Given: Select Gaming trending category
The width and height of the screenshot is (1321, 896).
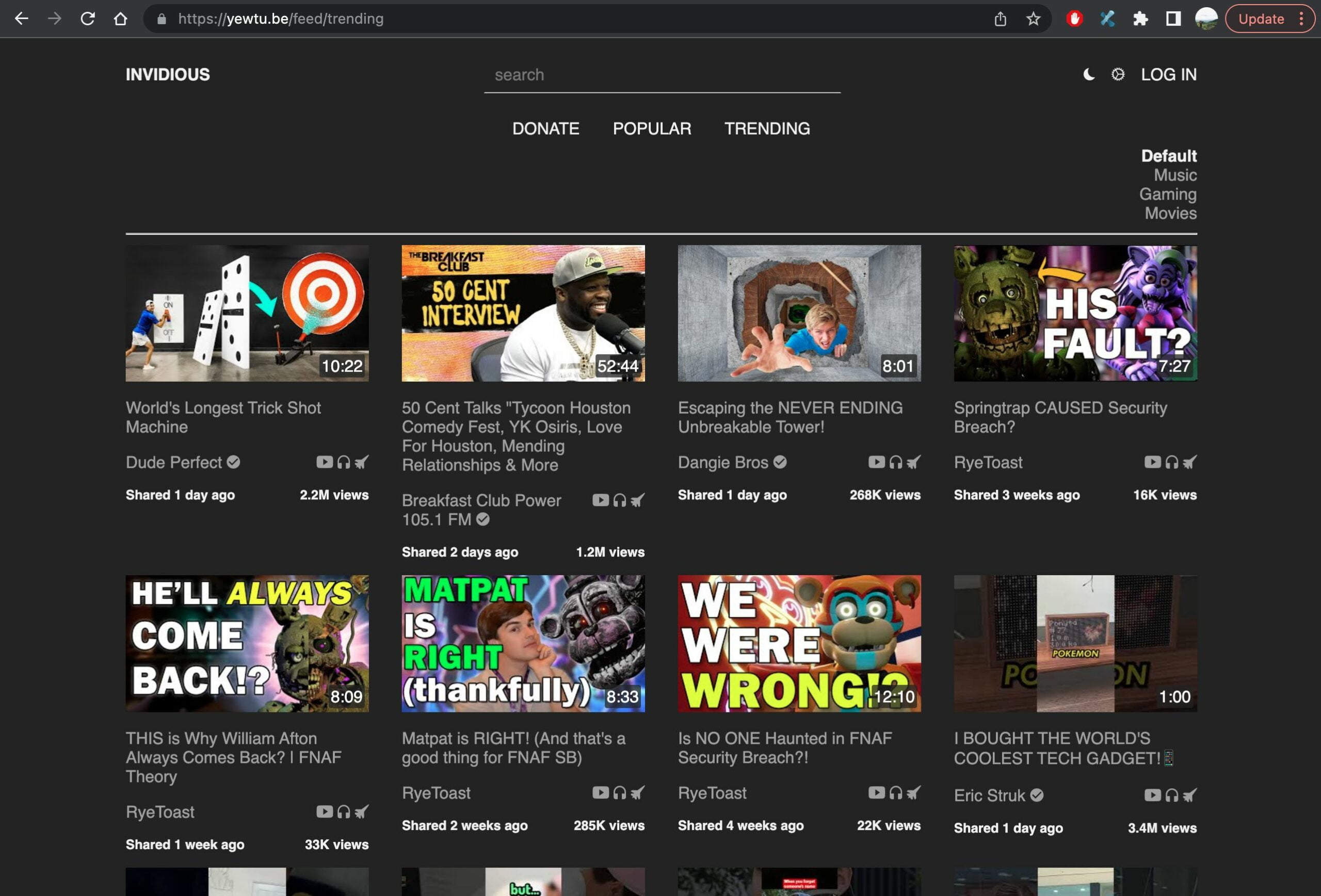Looking at the screenshot, I should (x=1168, y=194).
